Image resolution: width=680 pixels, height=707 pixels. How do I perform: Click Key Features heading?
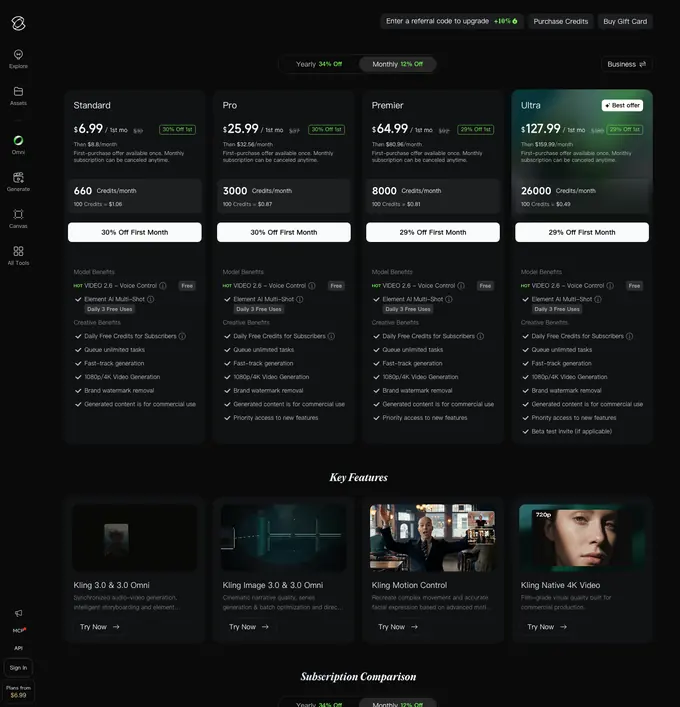click(358, 477)
